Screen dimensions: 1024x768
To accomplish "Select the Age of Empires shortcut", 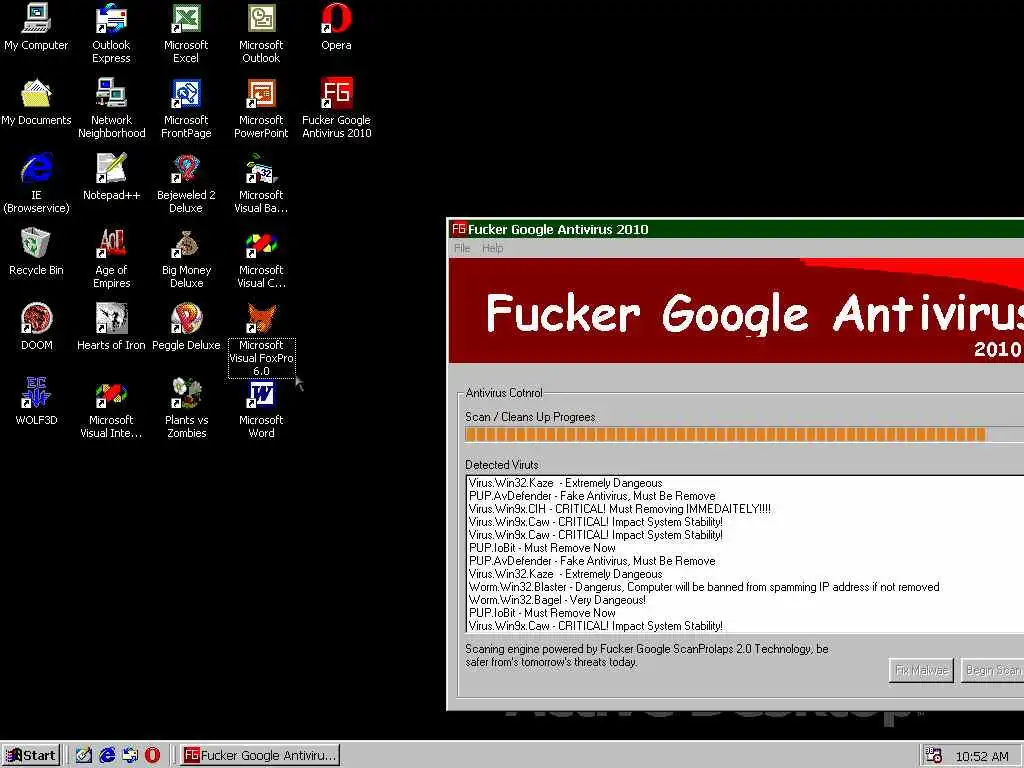I will pyautogui.click(x=111, y=259).
